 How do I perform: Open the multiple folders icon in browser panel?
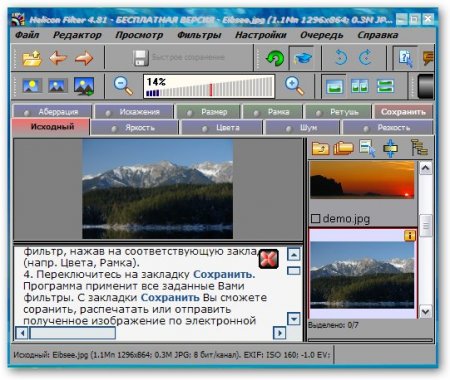[x=343, y=148]
